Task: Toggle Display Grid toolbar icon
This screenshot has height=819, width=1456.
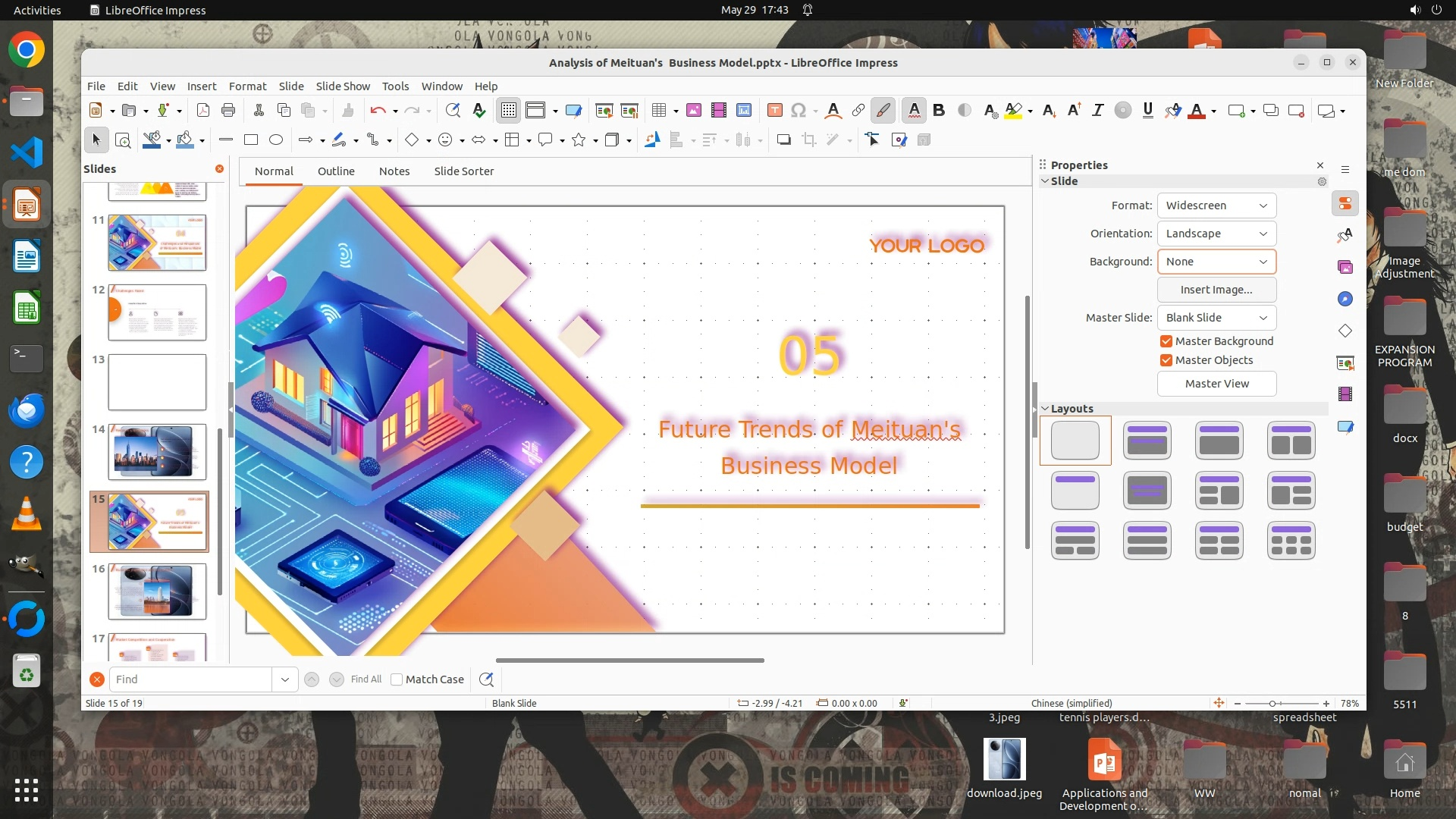Action: [508, 111]
